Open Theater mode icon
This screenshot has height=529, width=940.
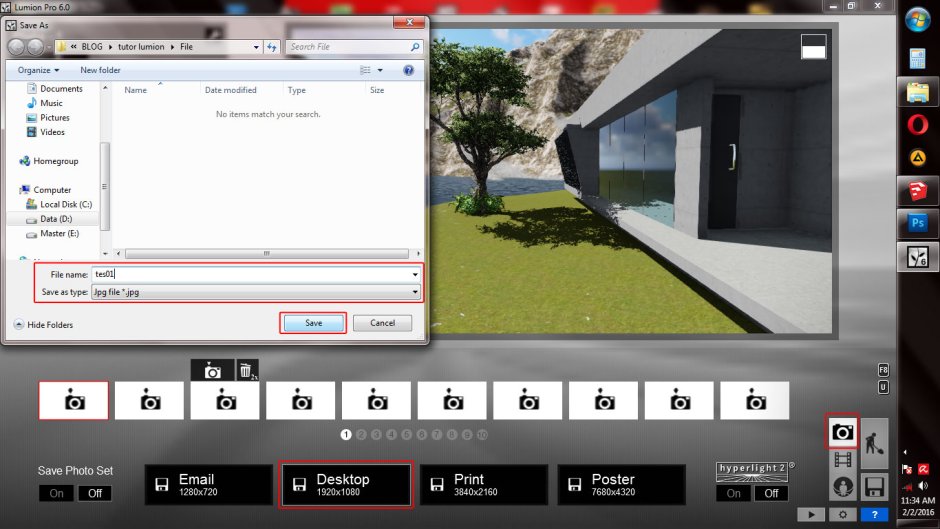(842, 488)
